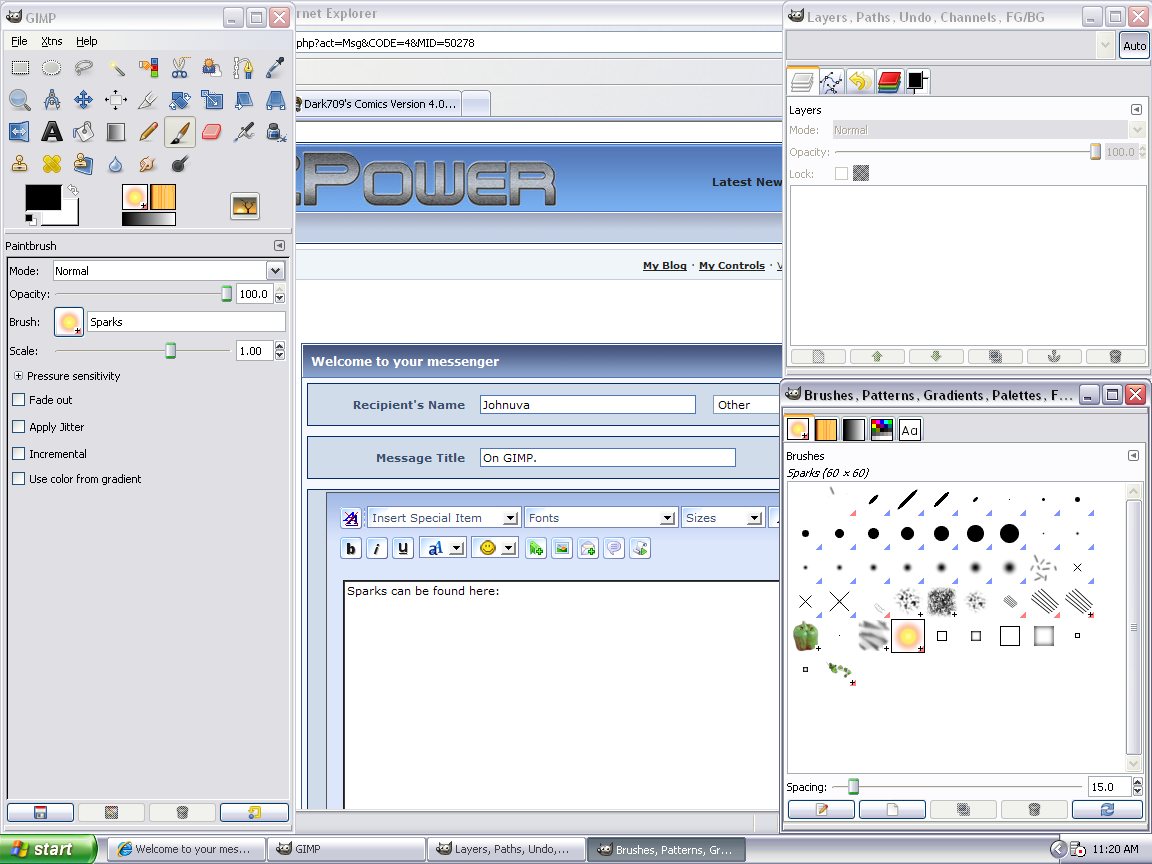The height and width of the screenshot is (864, 1152).
Task: Open My Controls link
Action: click(x=731, y=266)
